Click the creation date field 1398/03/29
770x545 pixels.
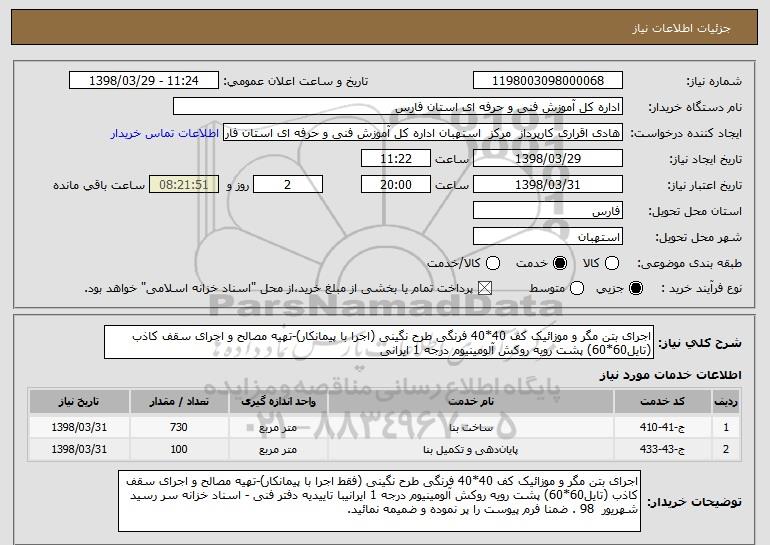tap(548, 159)
